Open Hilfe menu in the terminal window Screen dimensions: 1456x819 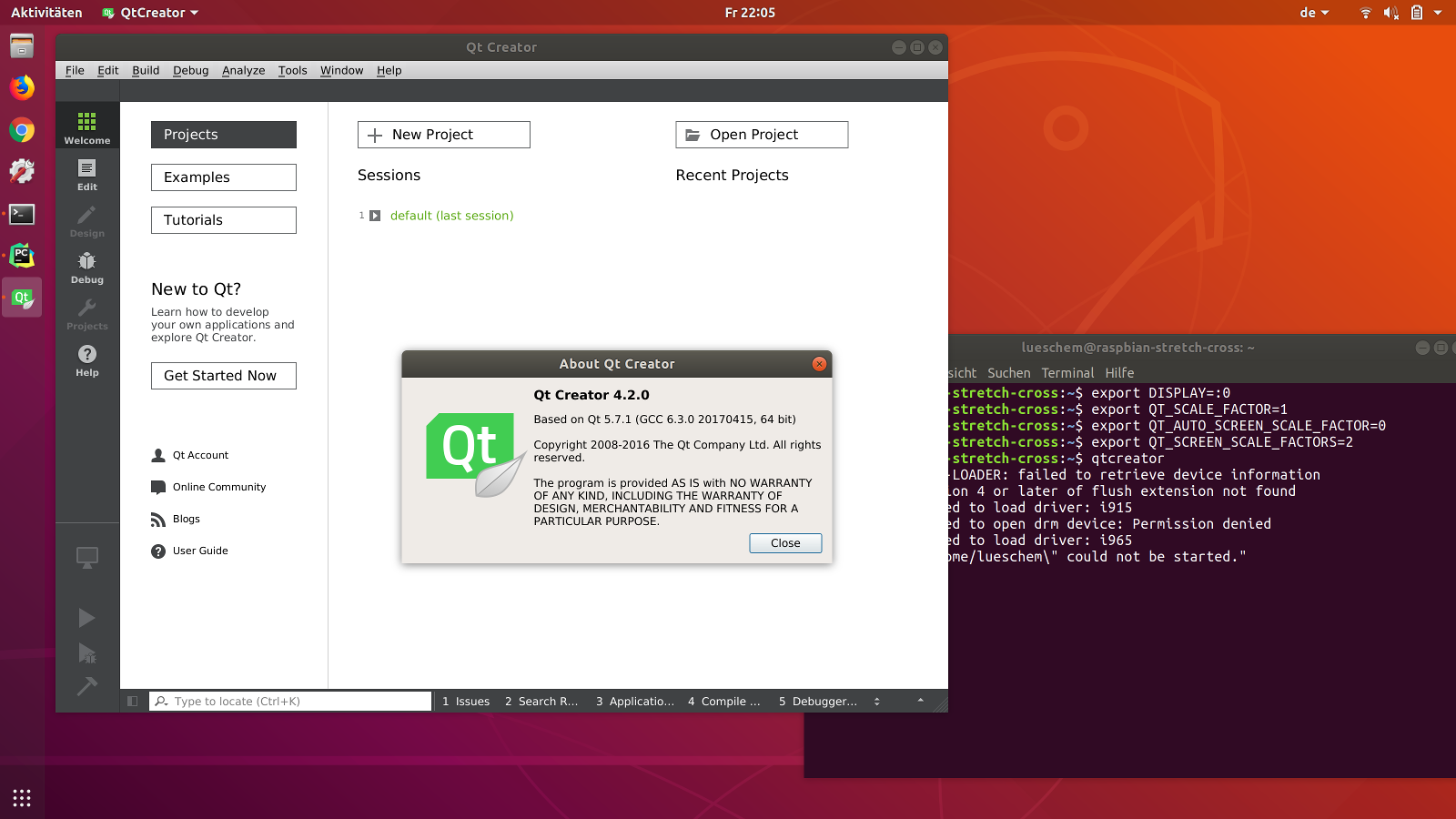pos(1119,373)
